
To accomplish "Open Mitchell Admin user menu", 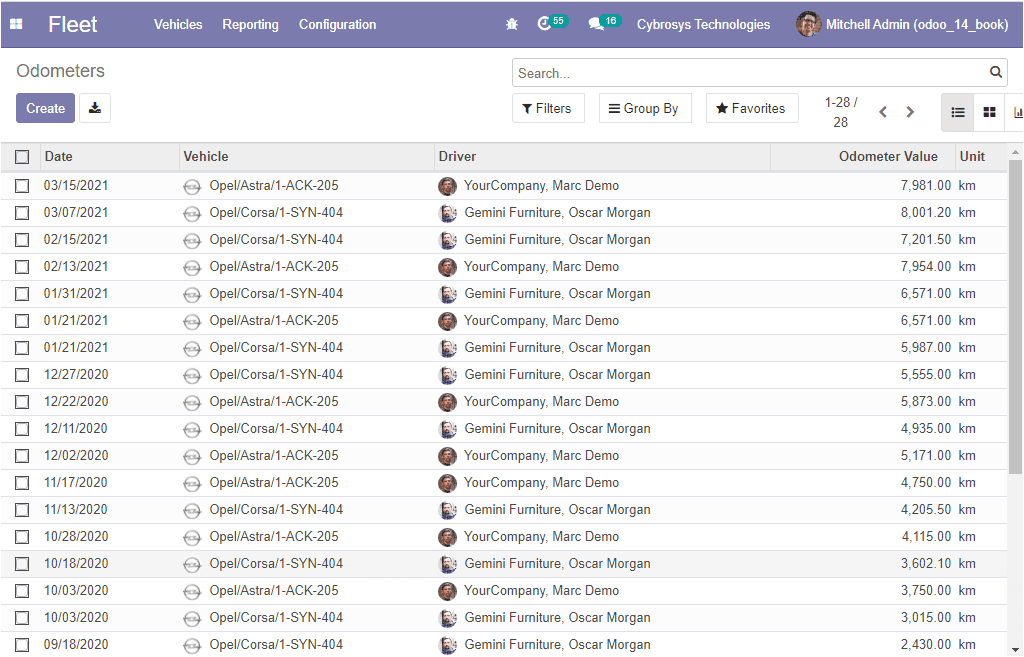I will point(903,24).
